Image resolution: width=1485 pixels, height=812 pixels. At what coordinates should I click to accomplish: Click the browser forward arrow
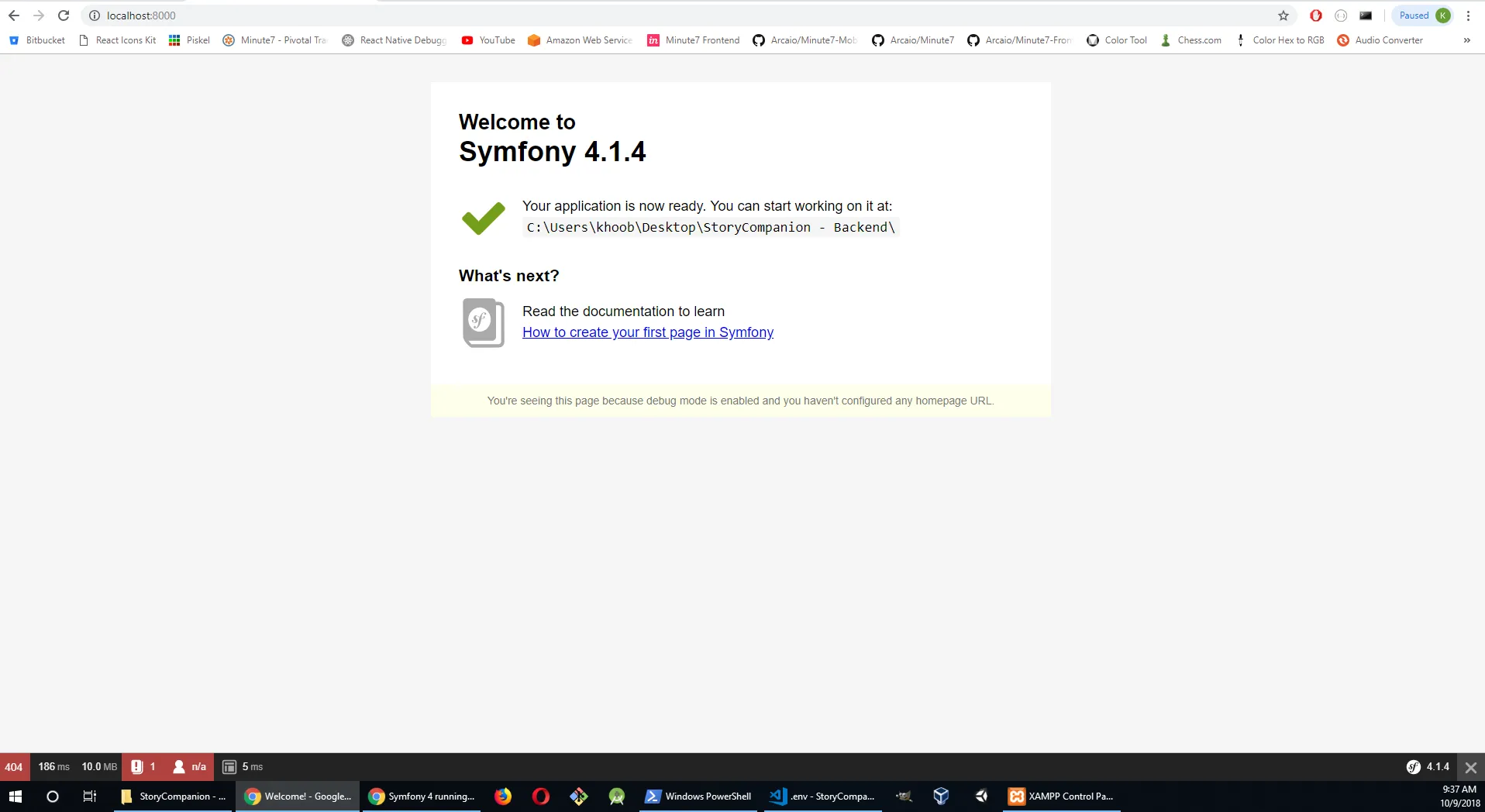pyautogui.click(x=39, y=15)
